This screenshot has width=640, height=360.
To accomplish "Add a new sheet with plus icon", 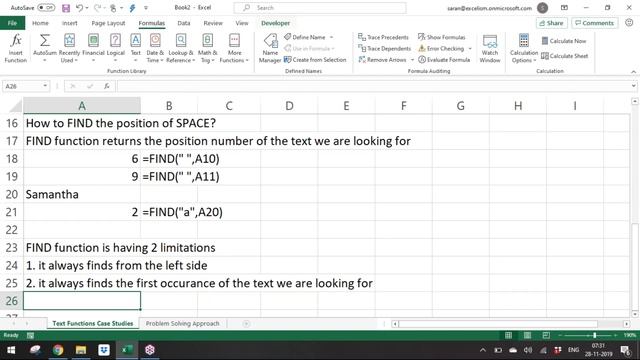I will [x=246, y=324].
